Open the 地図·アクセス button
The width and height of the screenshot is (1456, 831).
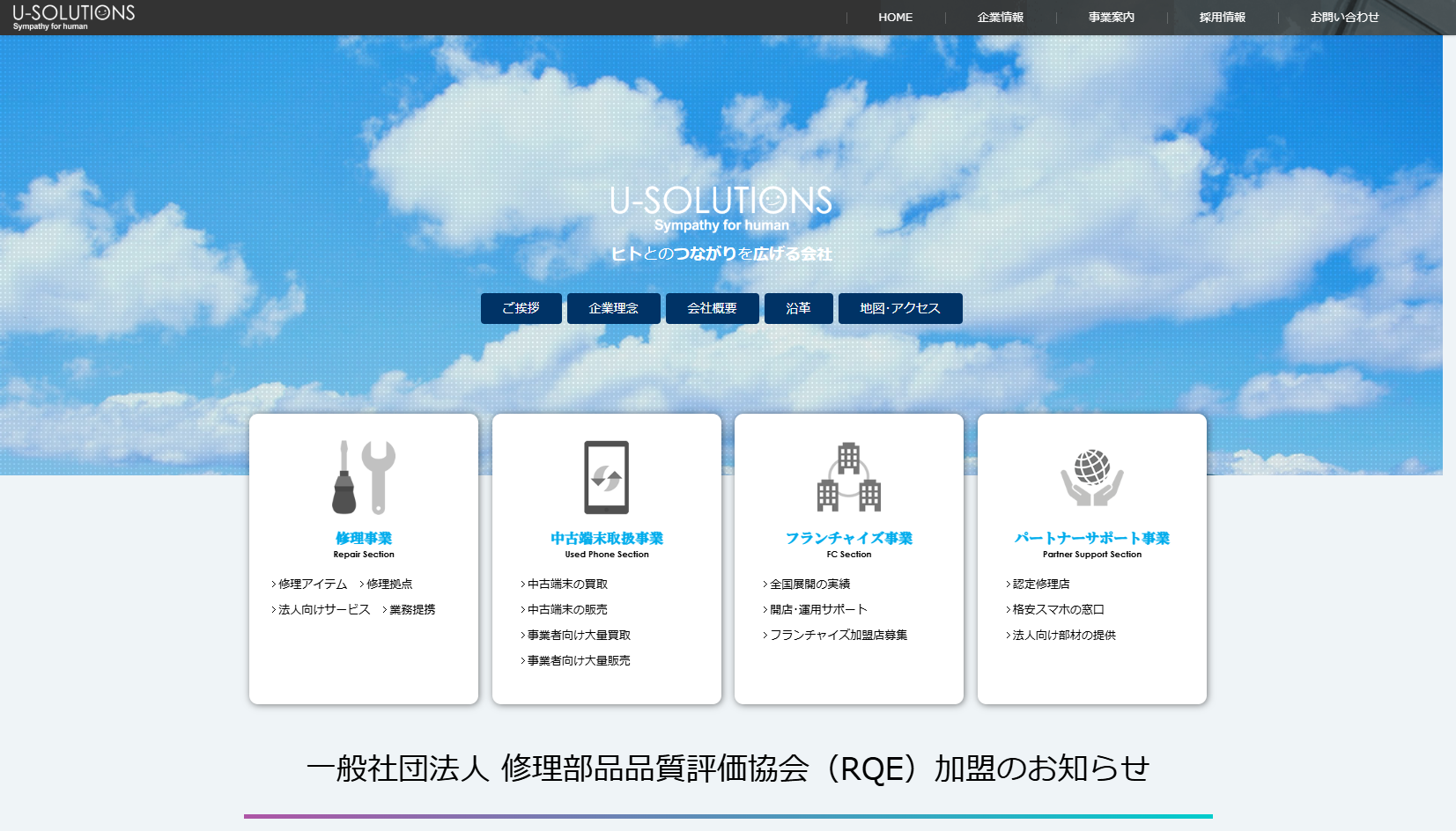point(899,308)
